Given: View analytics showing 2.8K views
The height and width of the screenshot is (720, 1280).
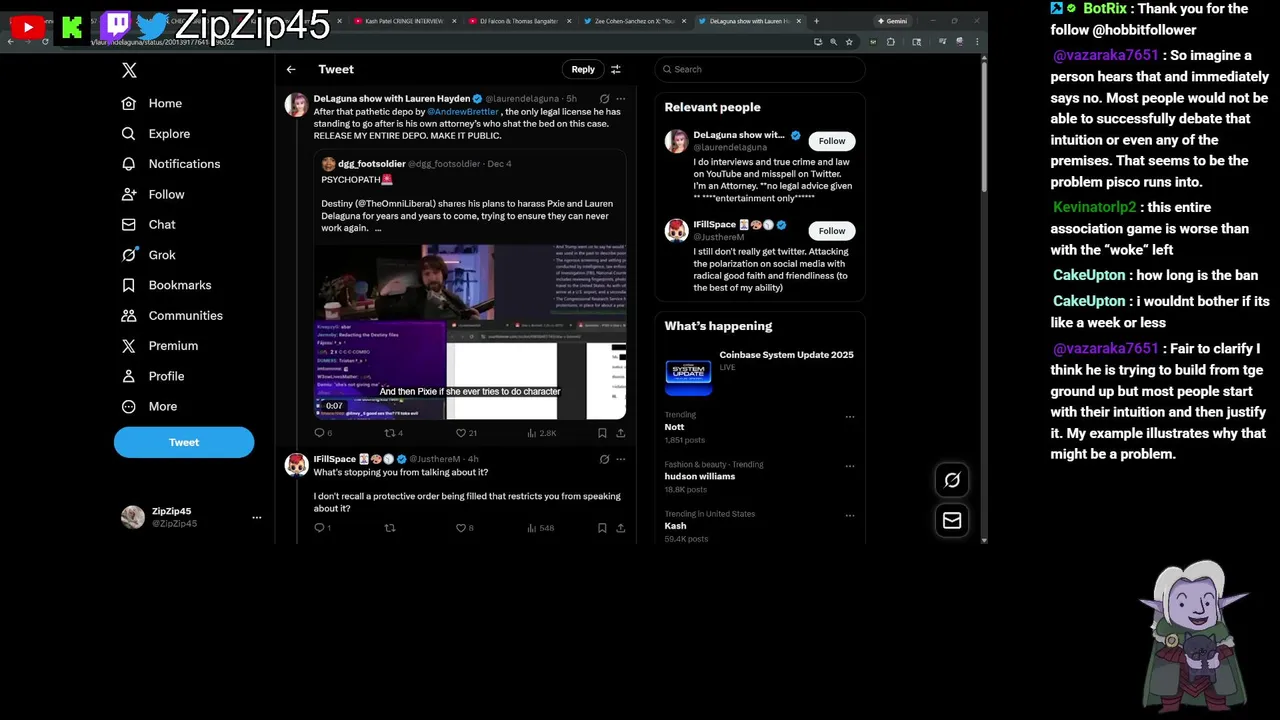Looking at the screenshot, I should point(541,433).
